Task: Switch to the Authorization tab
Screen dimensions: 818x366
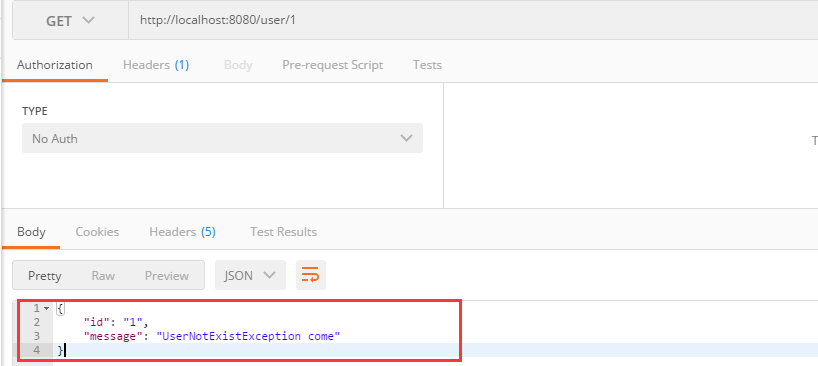Action: [55, 65]
